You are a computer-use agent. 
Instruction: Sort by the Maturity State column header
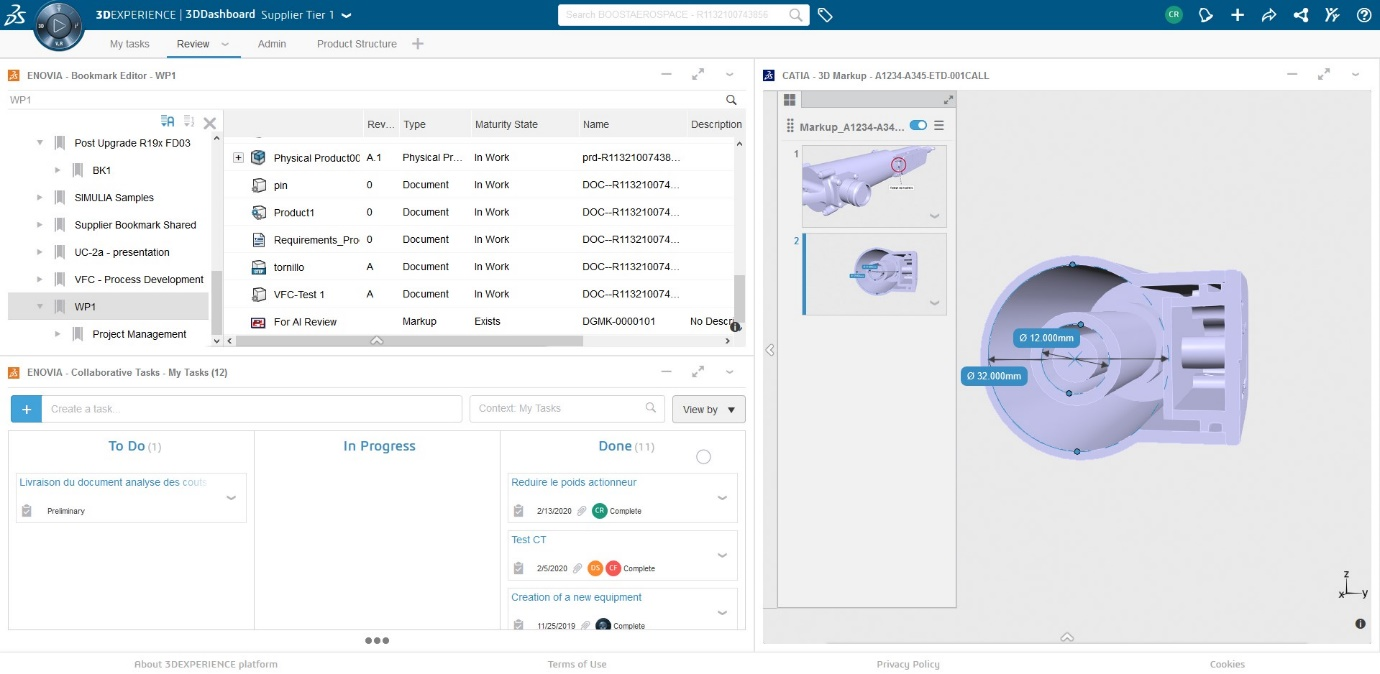(506, 125)
